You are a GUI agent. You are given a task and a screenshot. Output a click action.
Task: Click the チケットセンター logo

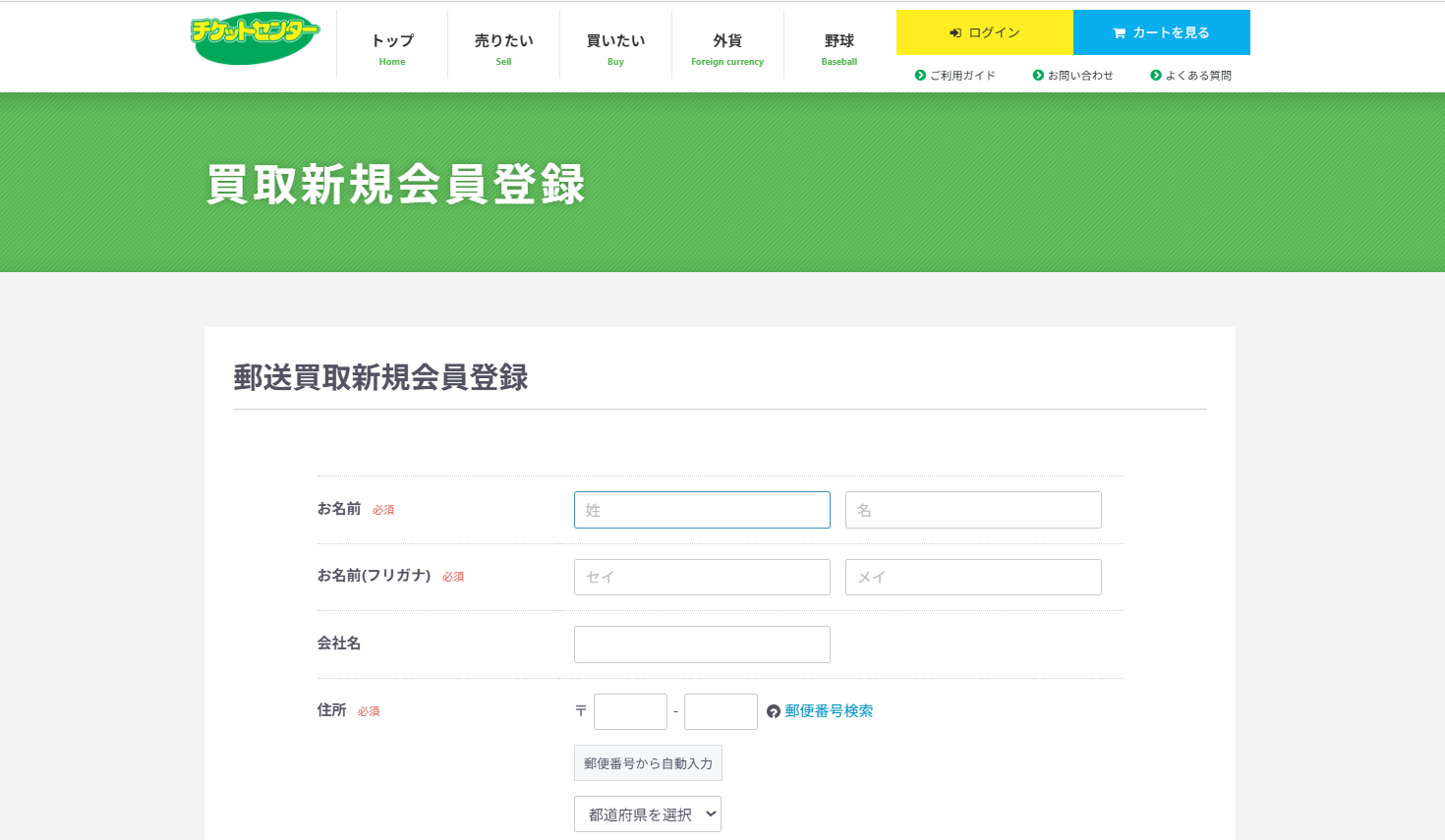pyautogui.click(x=255, y=38)
